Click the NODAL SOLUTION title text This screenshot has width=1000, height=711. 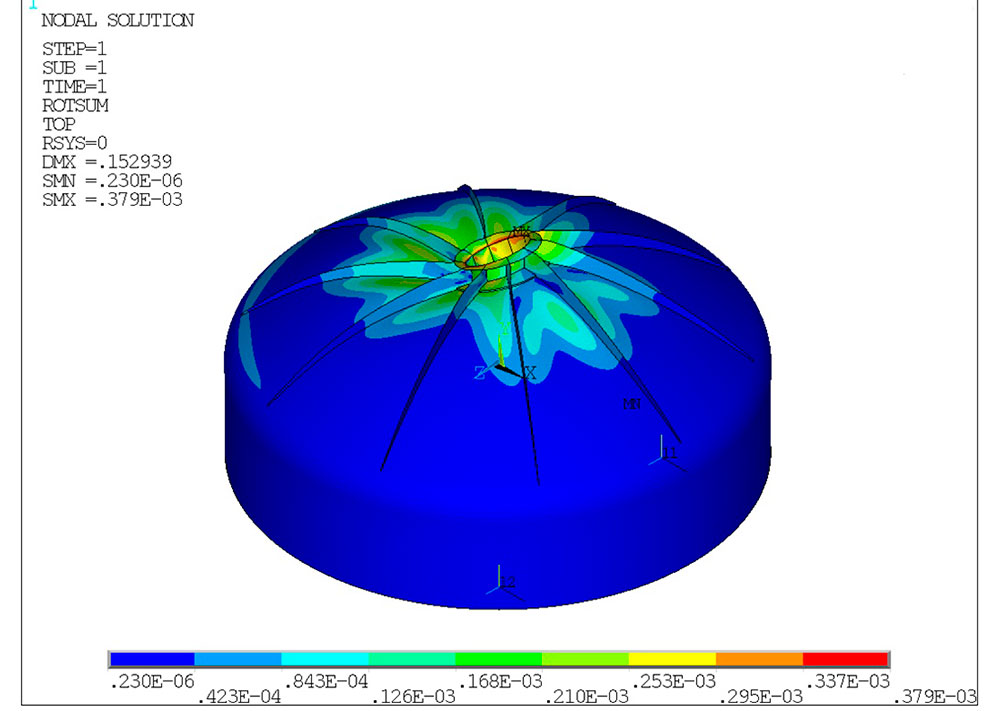(117, 21)
